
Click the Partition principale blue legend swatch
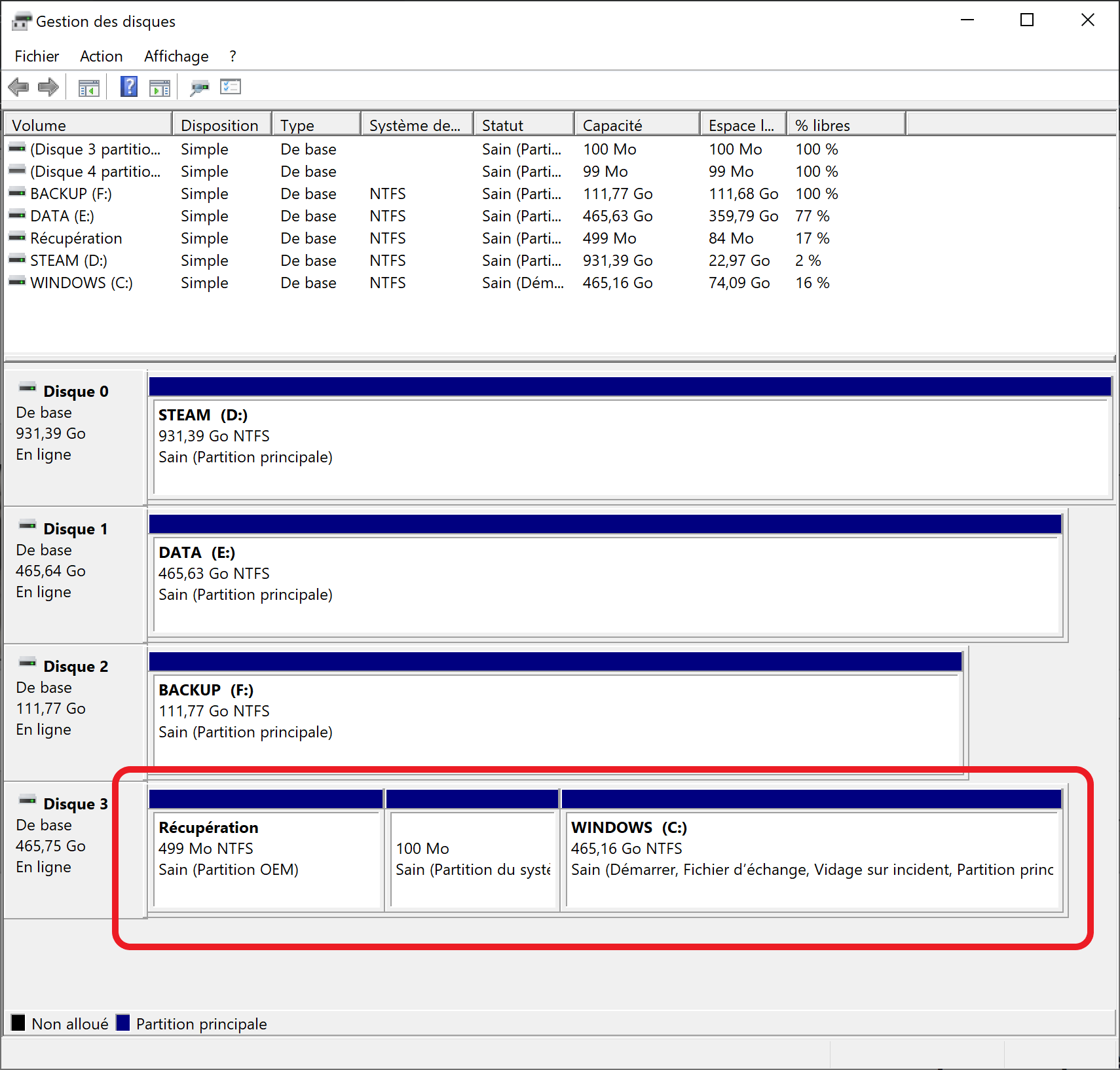[123, 1023]
